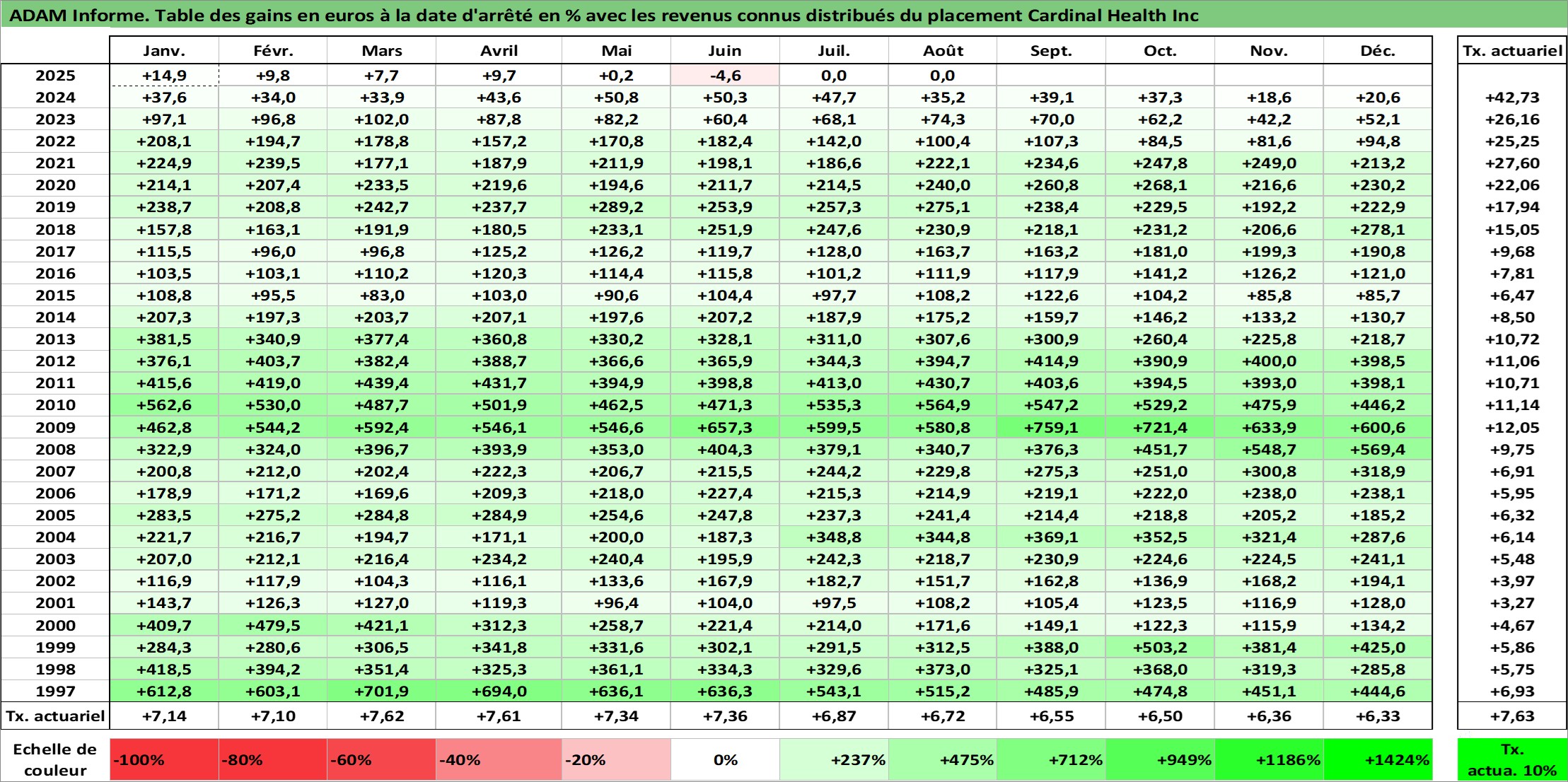Viewport: 1568px width, 782px height.
Task: Select the cell showing +569,4
Action: click(1378, 450)
